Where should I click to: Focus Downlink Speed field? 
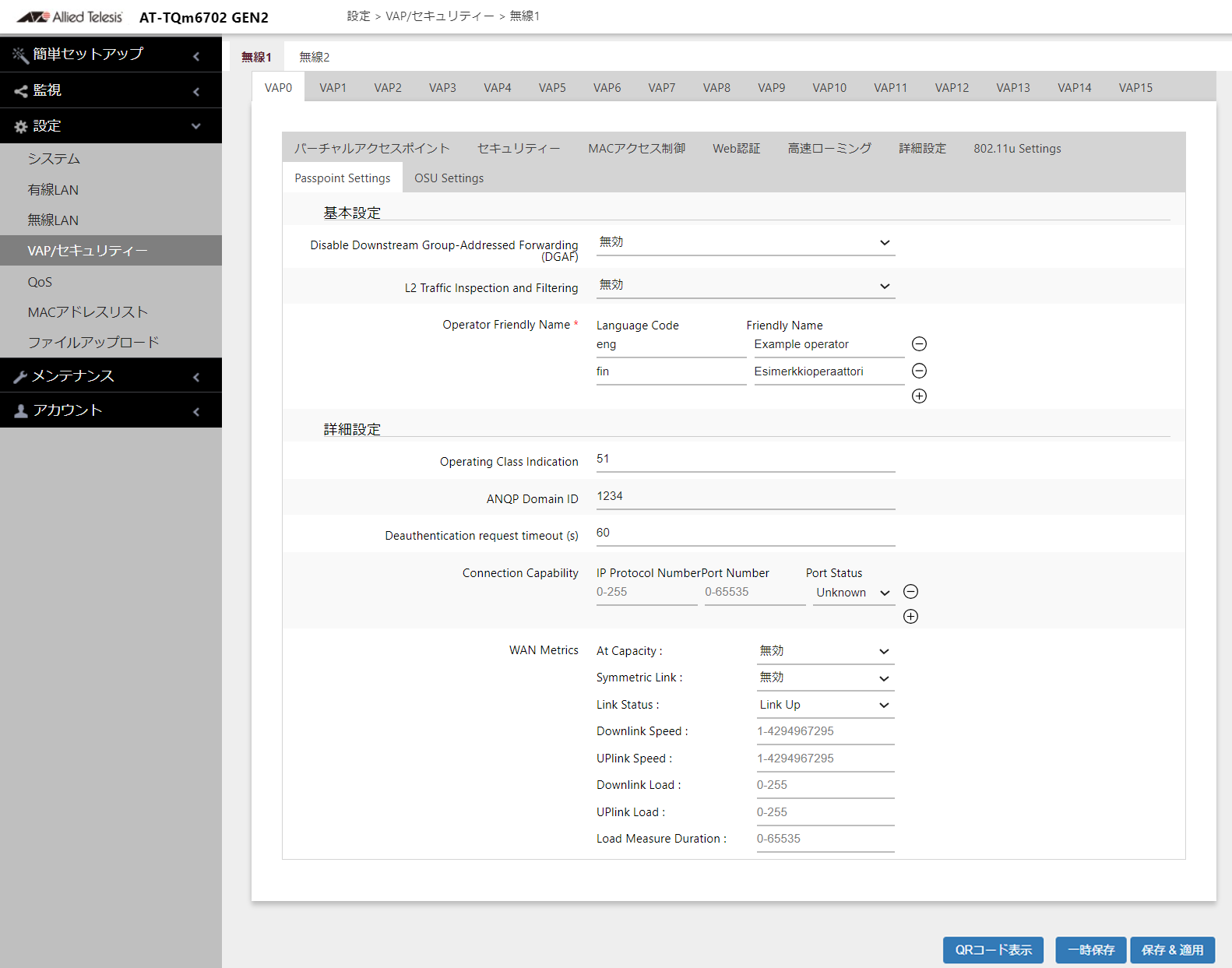[825, 731]
